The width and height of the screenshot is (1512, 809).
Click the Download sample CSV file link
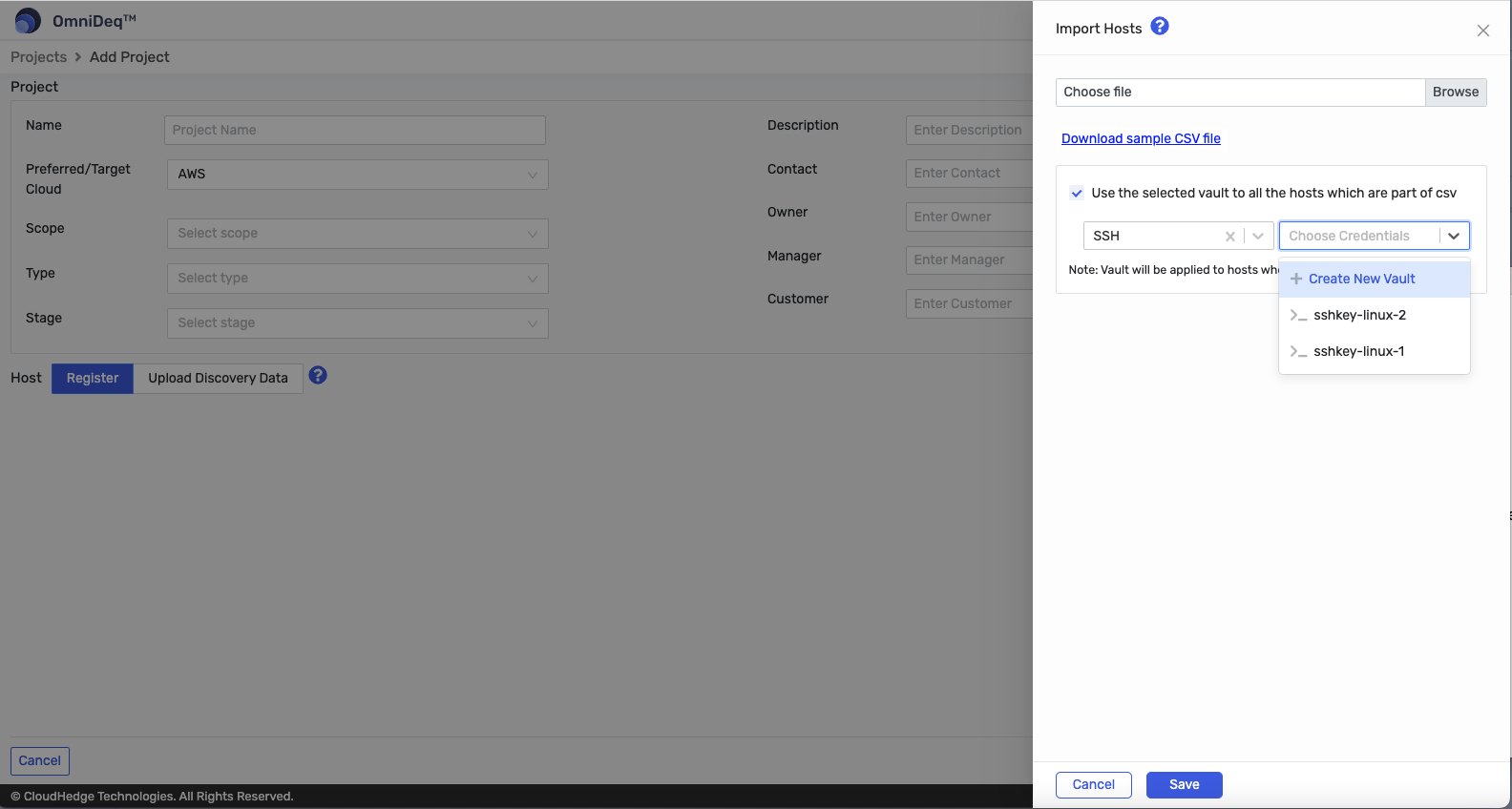coord(1141,138)
